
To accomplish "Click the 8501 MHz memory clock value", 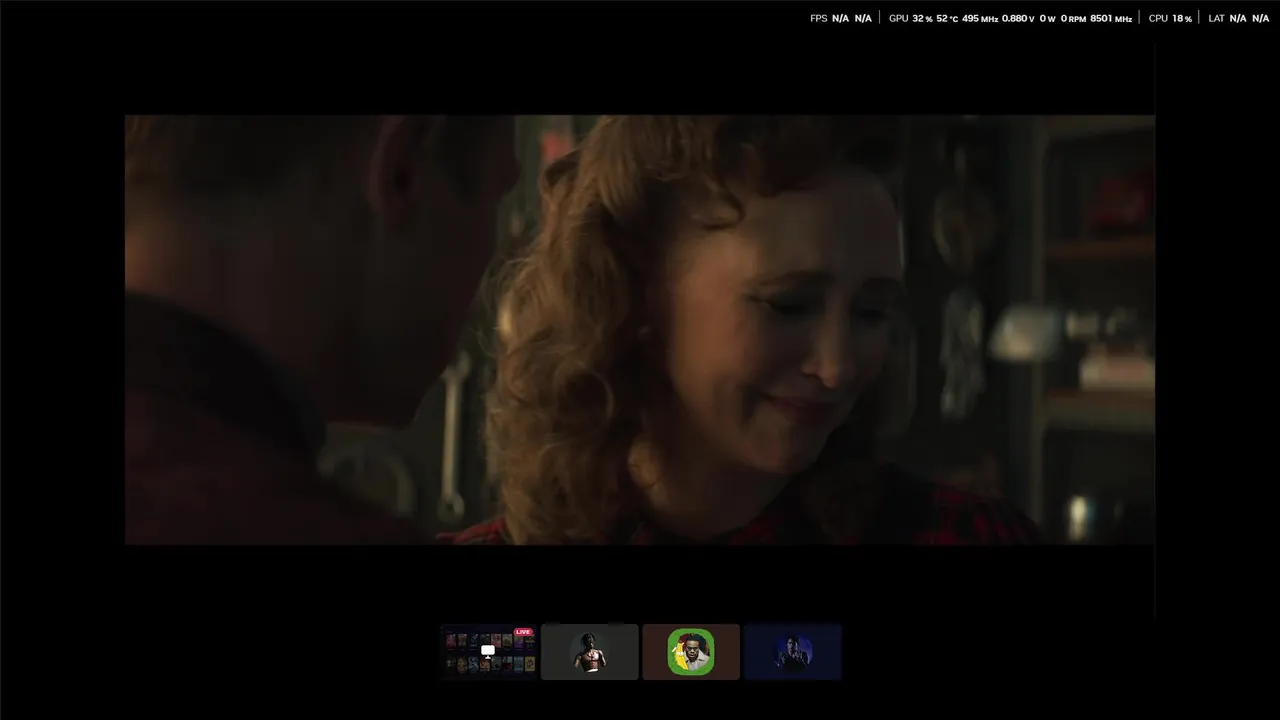I will (1111, 18).
